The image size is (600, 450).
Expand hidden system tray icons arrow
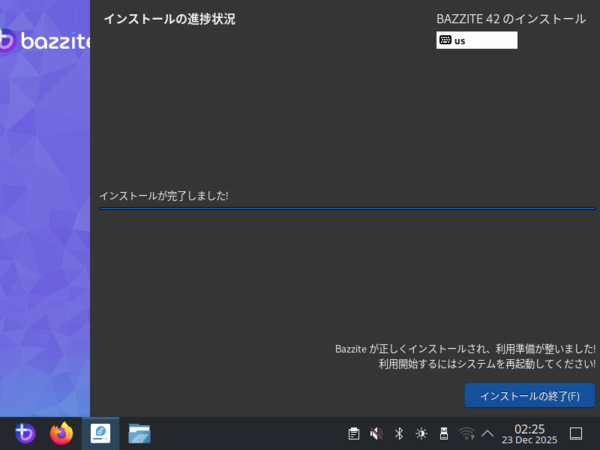487,434
